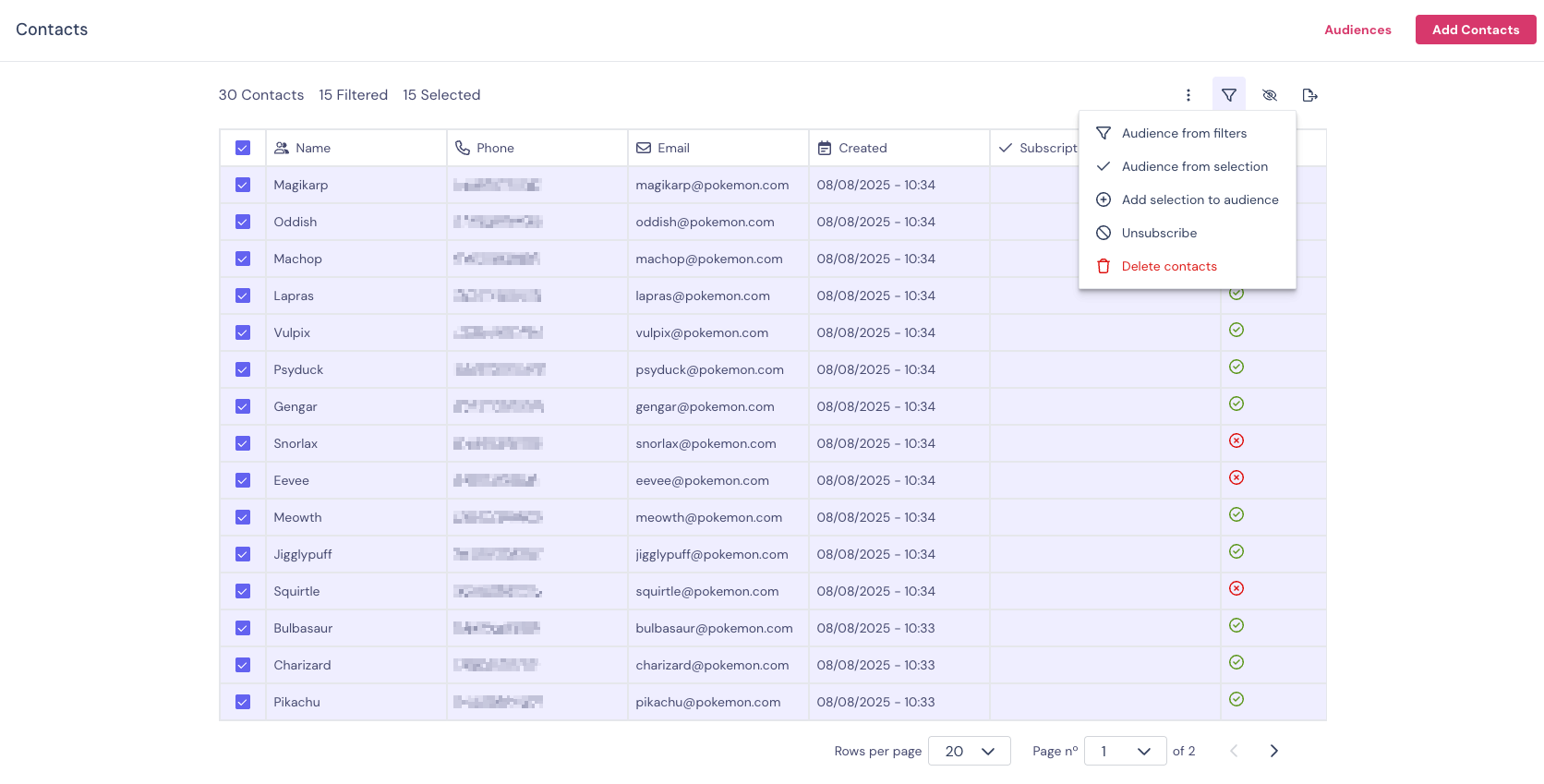Click Meowth's green subscribed status icon
The width and height of the screenshot is (1544, 784).
[1236, 514]
